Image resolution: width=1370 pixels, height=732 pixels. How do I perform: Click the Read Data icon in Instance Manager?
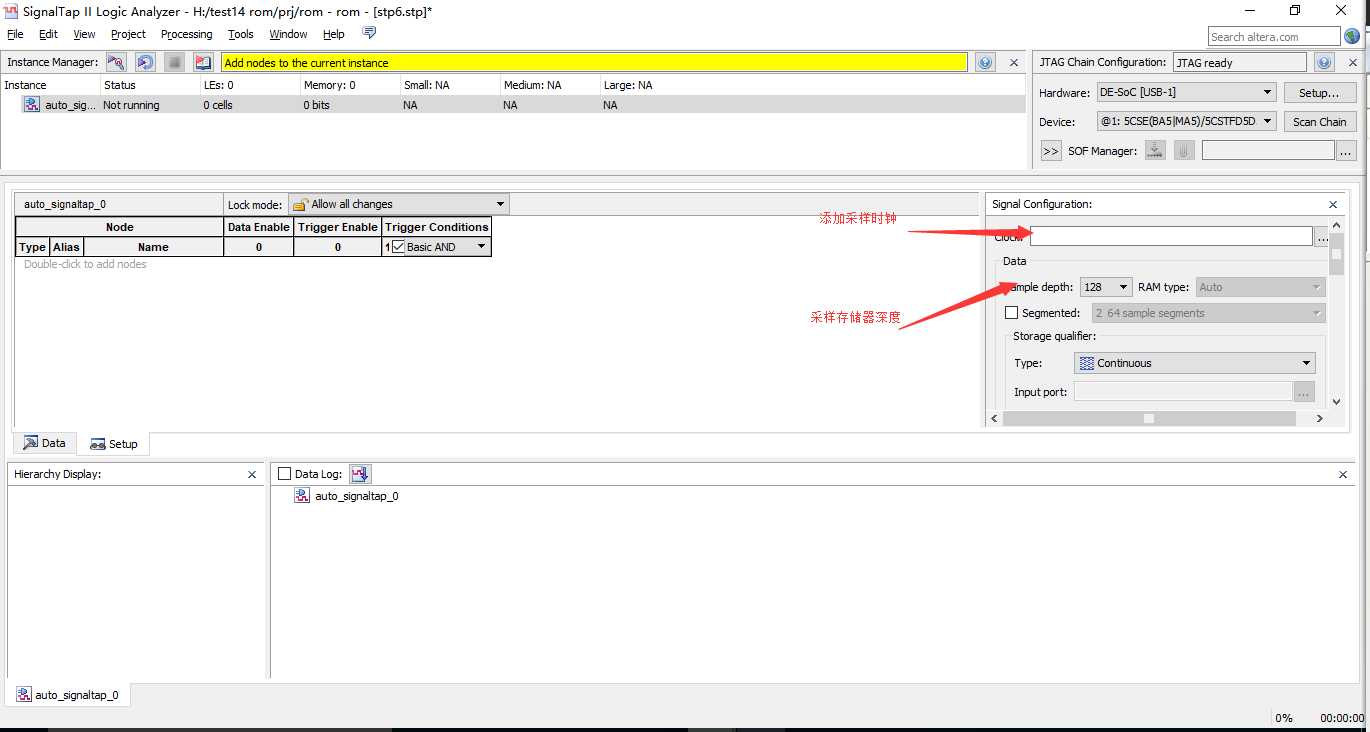[x=203, y=62]
